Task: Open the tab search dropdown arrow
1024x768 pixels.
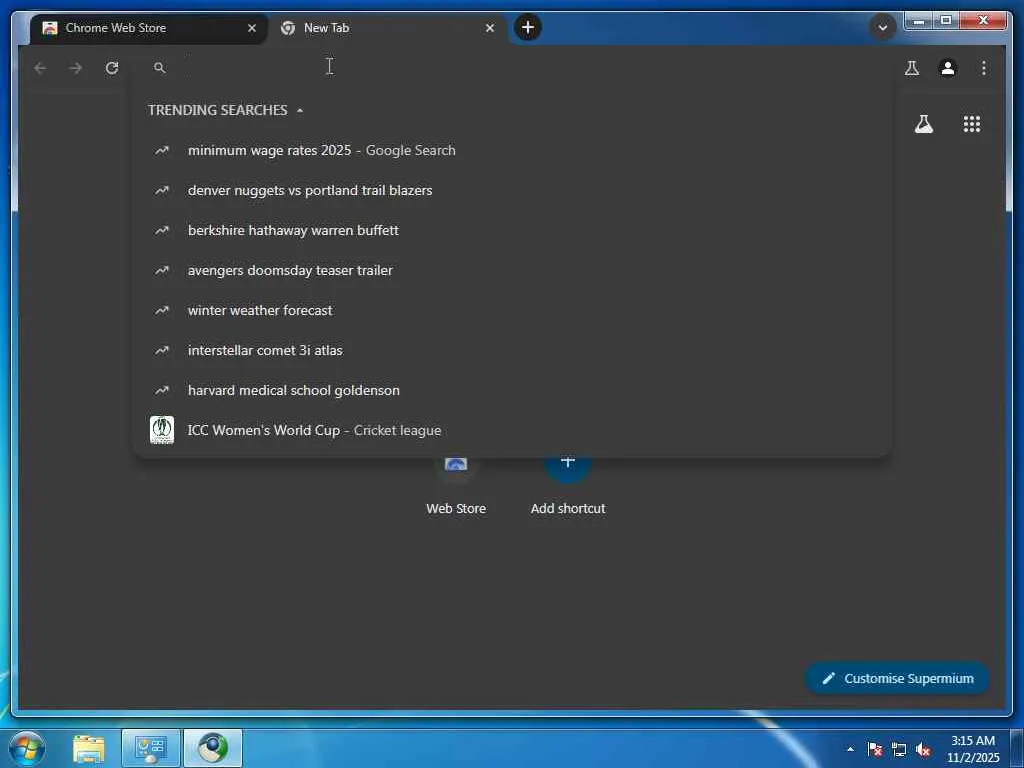Action: coord(882,27)
